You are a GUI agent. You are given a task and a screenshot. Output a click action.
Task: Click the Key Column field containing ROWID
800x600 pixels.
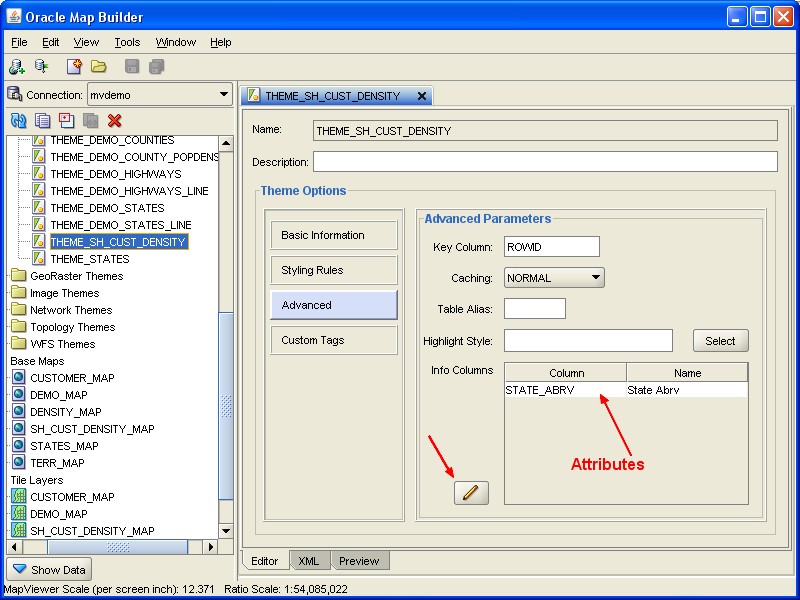point(552,247)
